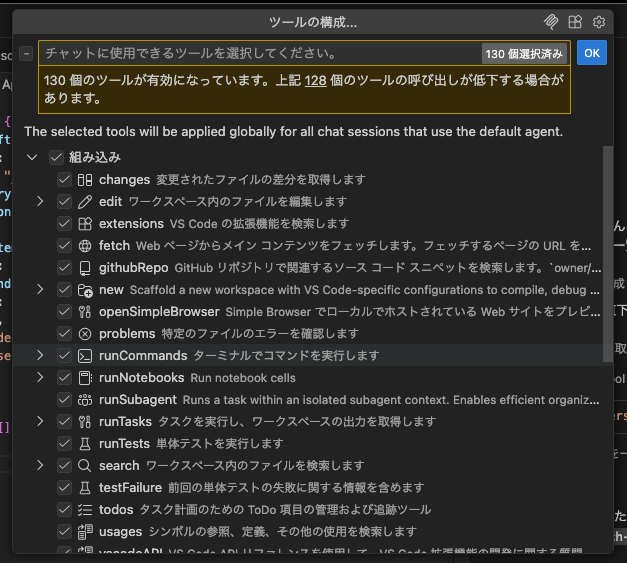The image size is (627, 563).
Task: Click the MCP server icon in title bar
Action: click(551, 22)
